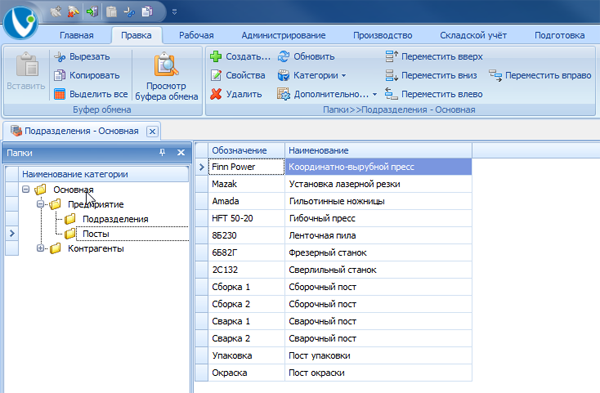Sort by the Обозначение column header

pos(246,150)
